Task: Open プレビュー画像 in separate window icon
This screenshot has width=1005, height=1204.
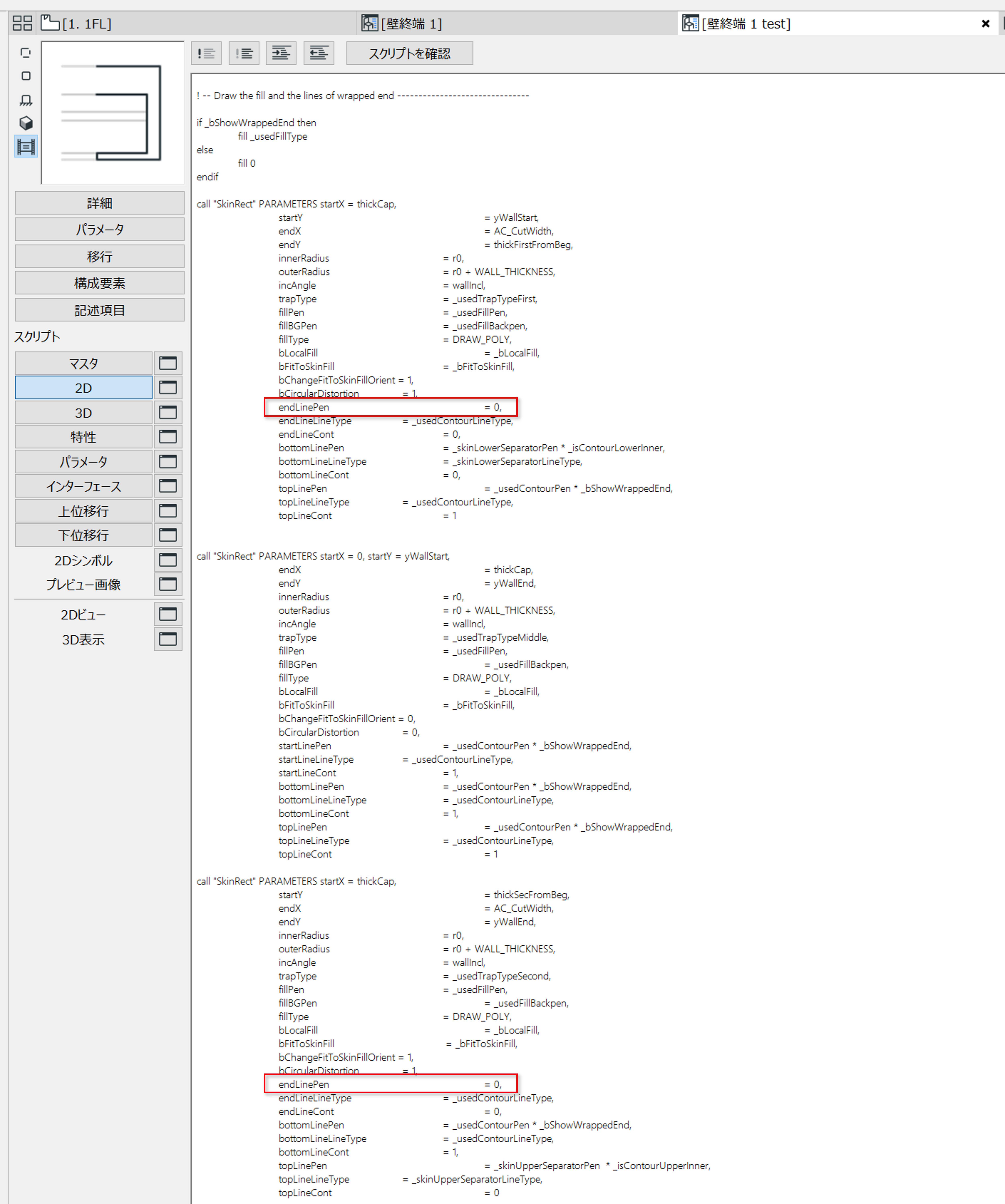Action: [x=168, y=584]
